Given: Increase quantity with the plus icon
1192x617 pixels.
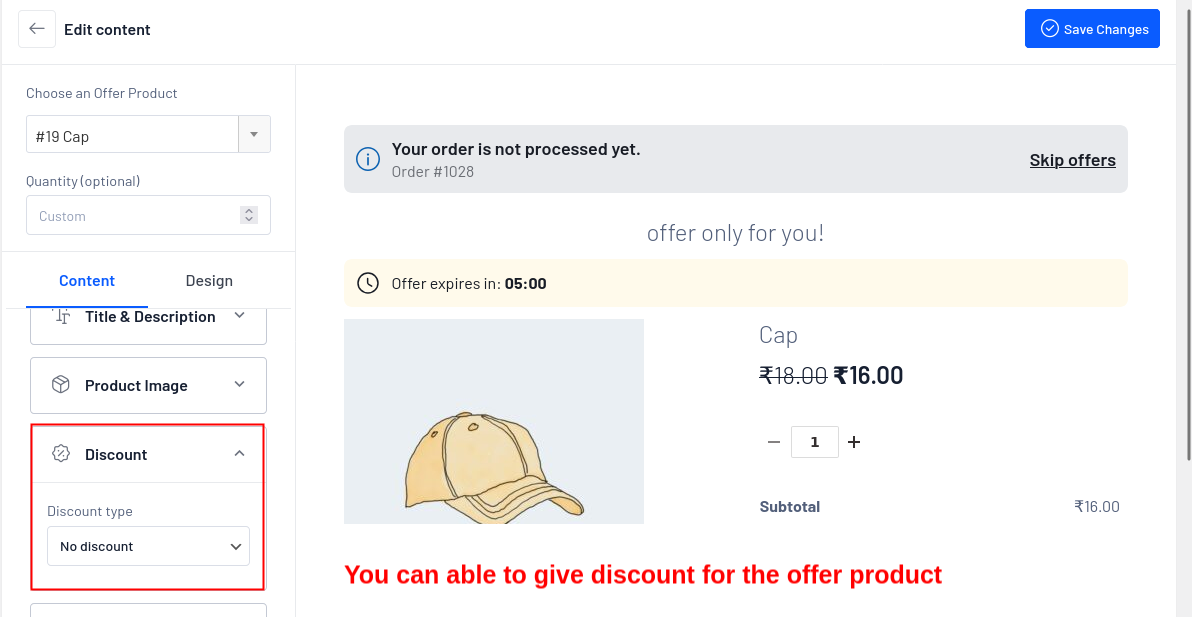Looking at the screenshot, I should [x=854, y=442].
